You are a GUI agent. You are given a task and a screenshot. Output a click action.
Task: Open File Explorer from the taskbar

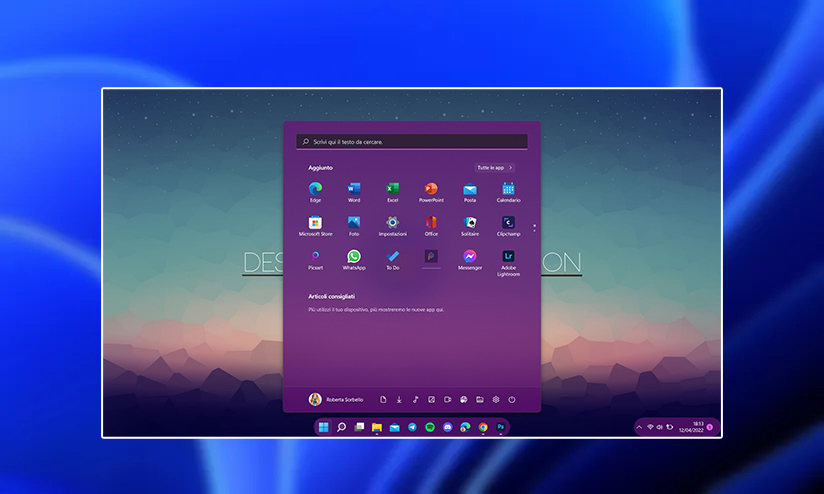(x=377, y=427)
